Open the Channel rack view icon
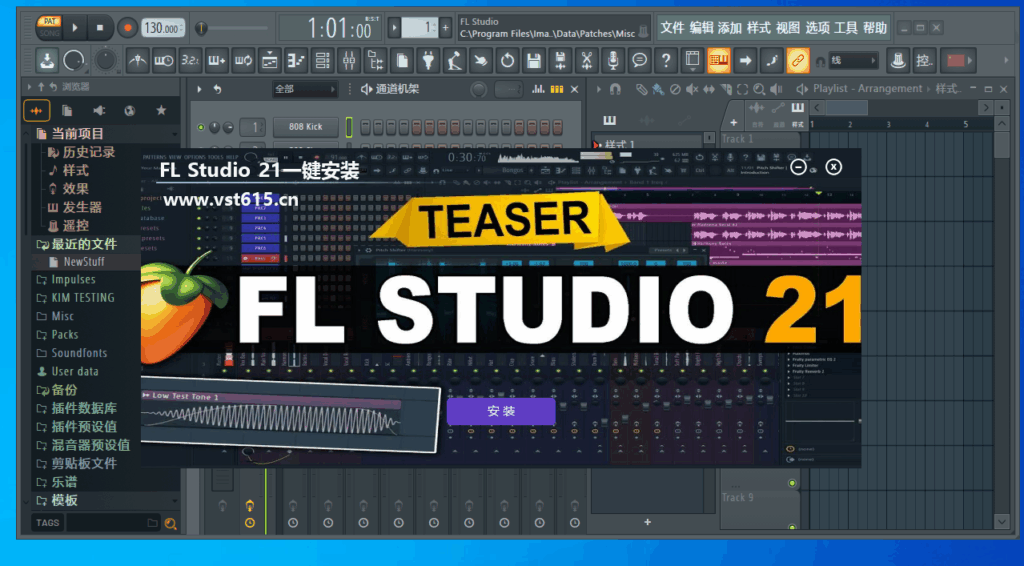The height and width of the screenshot is (566, 1024). [323, 61]
